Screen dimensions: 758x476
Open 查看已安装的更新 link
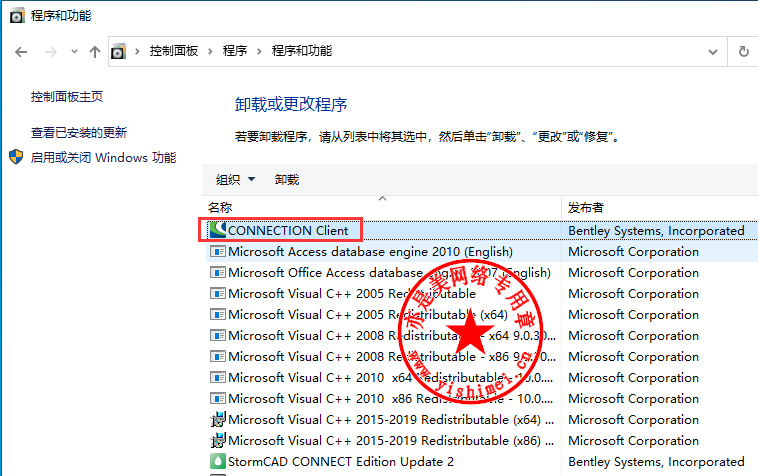(79, 132)
